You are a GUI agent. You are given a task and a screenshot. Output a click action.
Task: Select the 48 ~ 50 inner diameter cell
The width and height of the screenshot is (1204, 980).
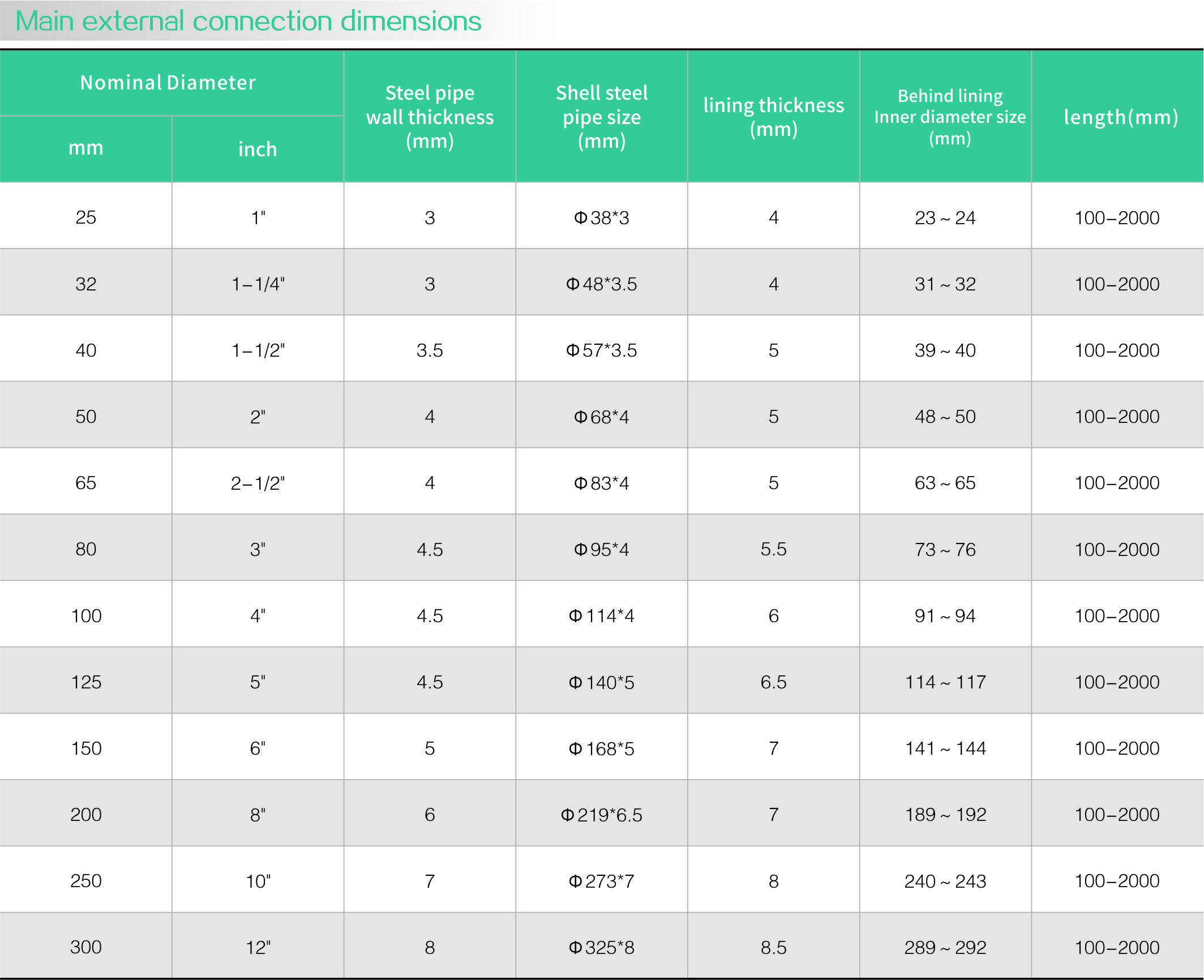(x=945, y=417)
